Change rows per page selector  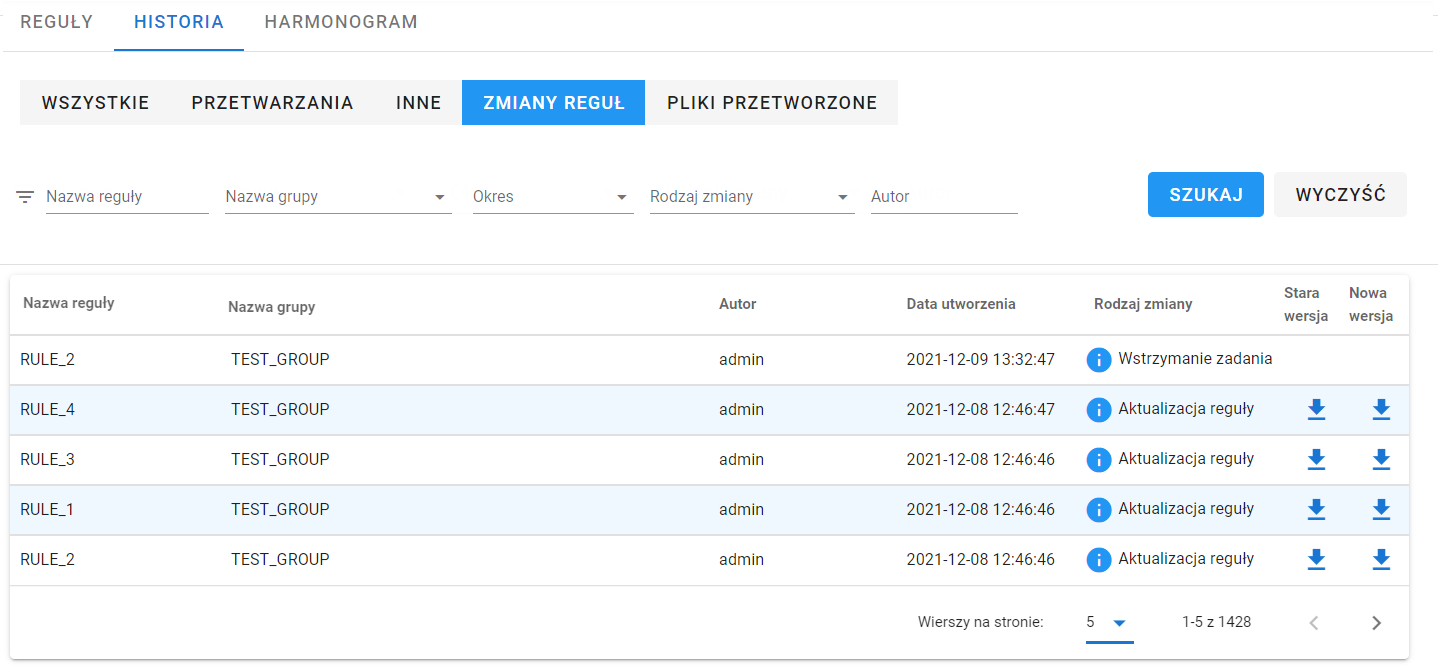1109,623
